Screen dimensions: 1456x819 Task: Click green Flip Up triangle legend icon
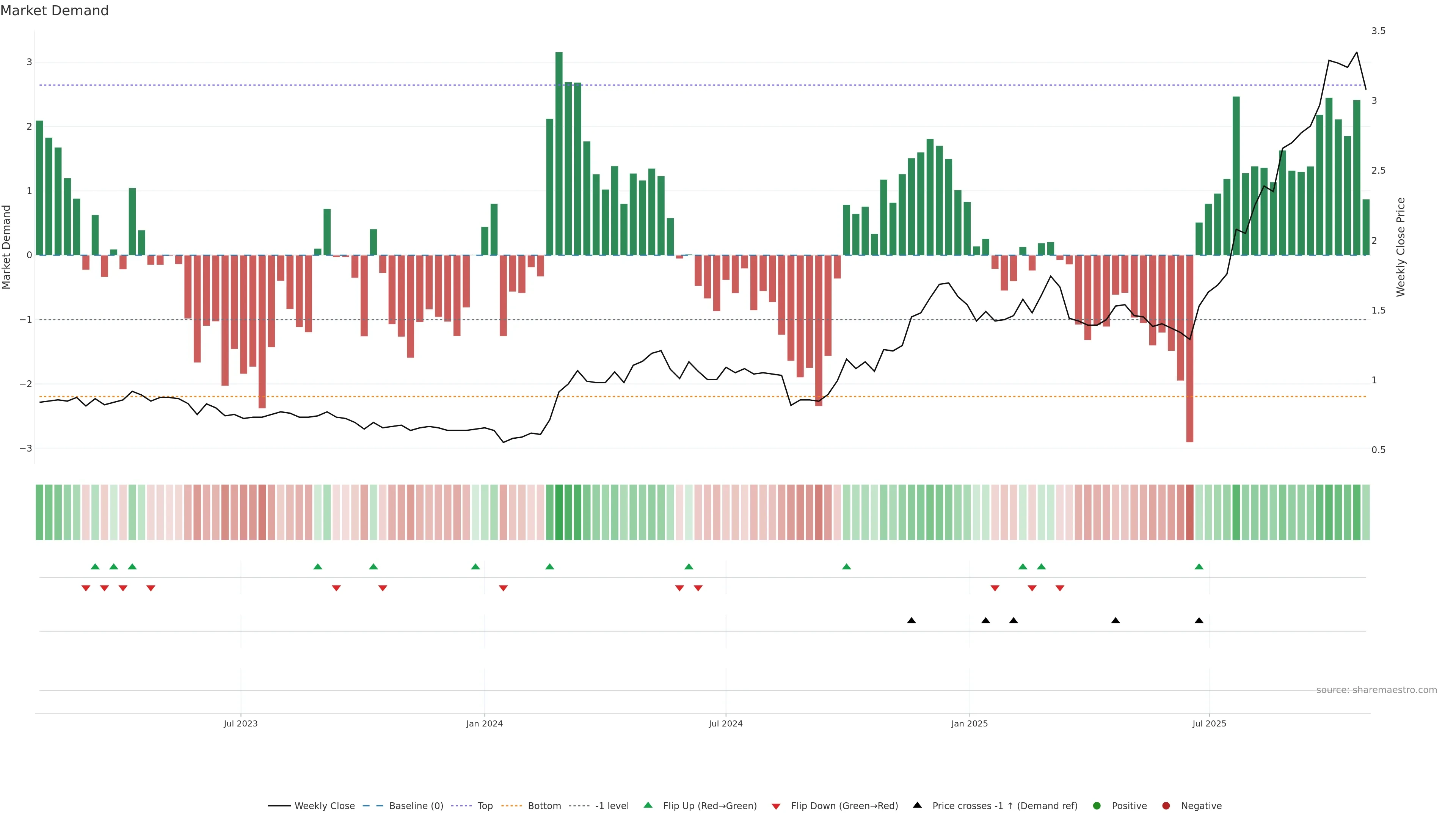point(648,805)
